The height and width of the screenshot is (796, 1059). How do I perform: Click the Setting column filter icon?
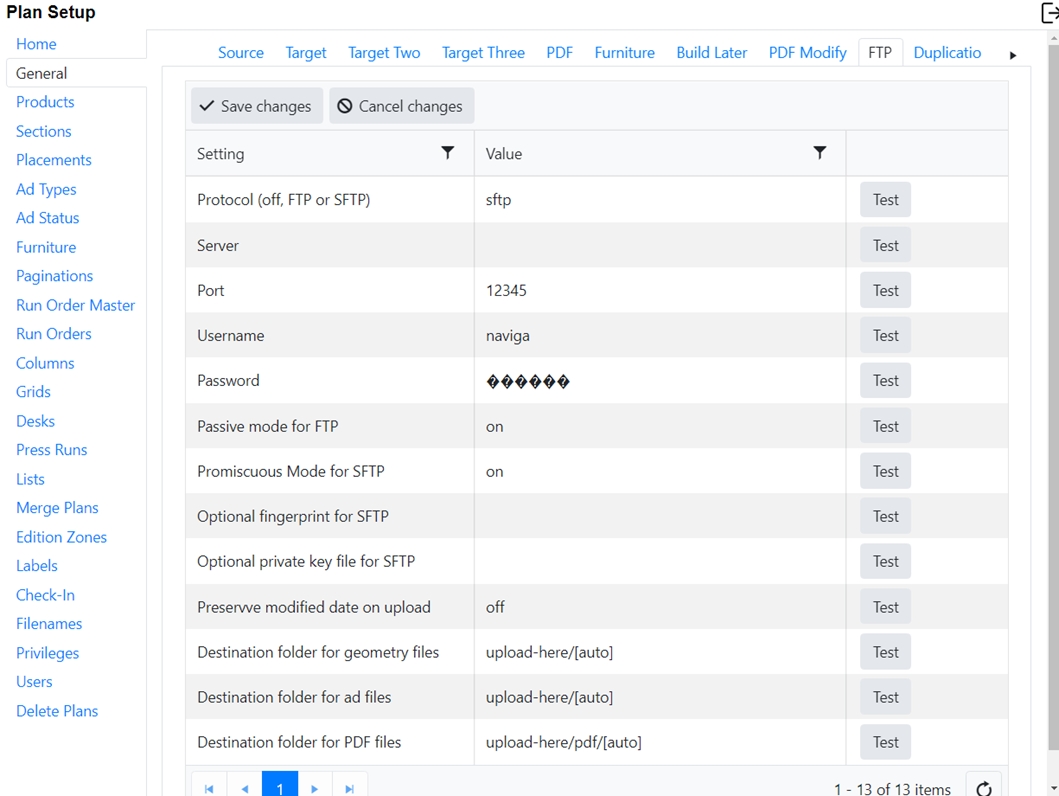click(447, 153)
